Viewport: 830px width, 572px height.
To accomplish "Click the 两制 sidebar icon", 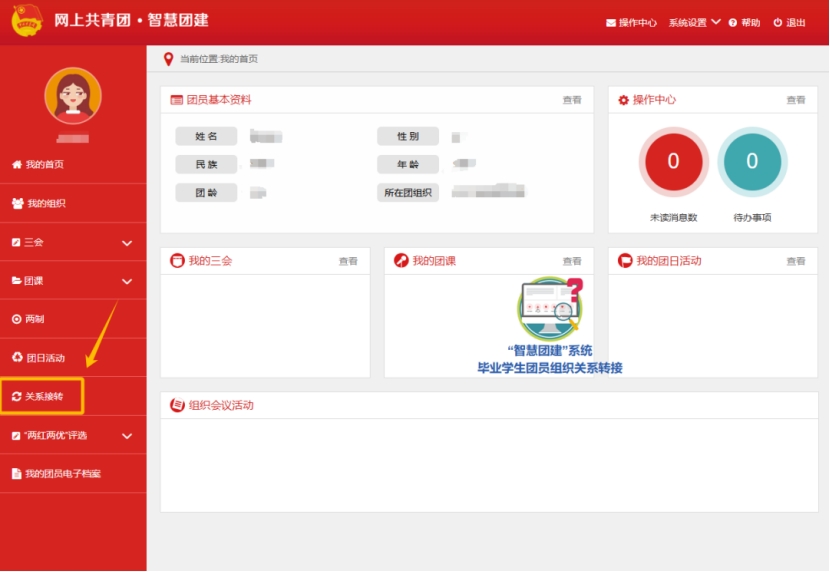I will 16,319.
